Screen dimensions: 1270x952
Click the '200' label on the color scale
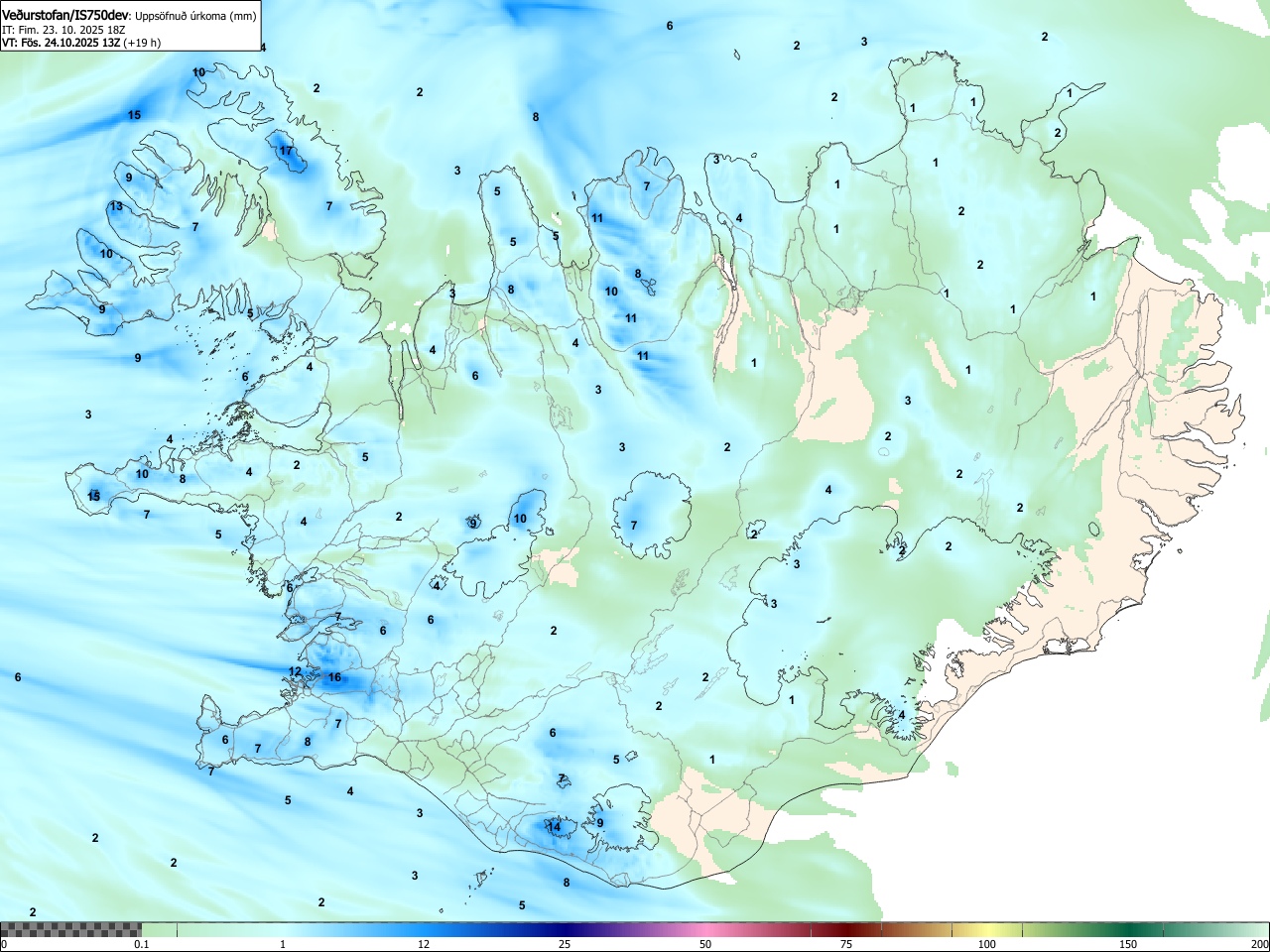(1259, 944)
